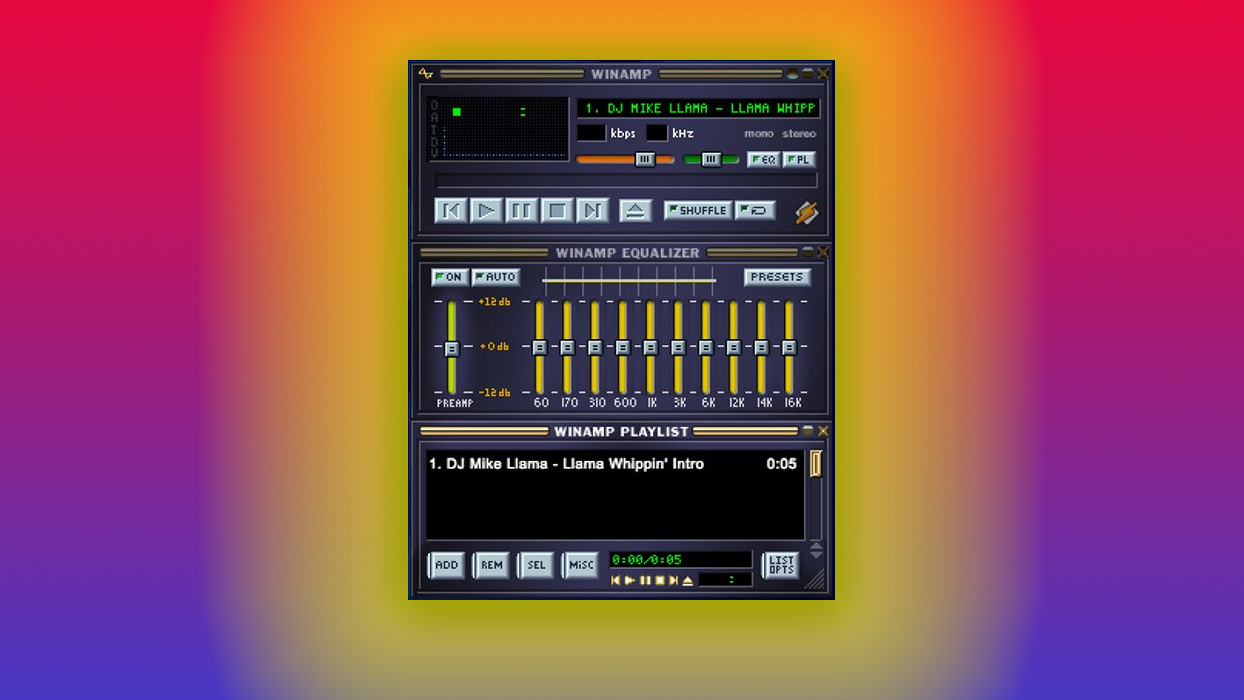Adjust the 60 Hz equalizer band

click(x=540, y=347)
